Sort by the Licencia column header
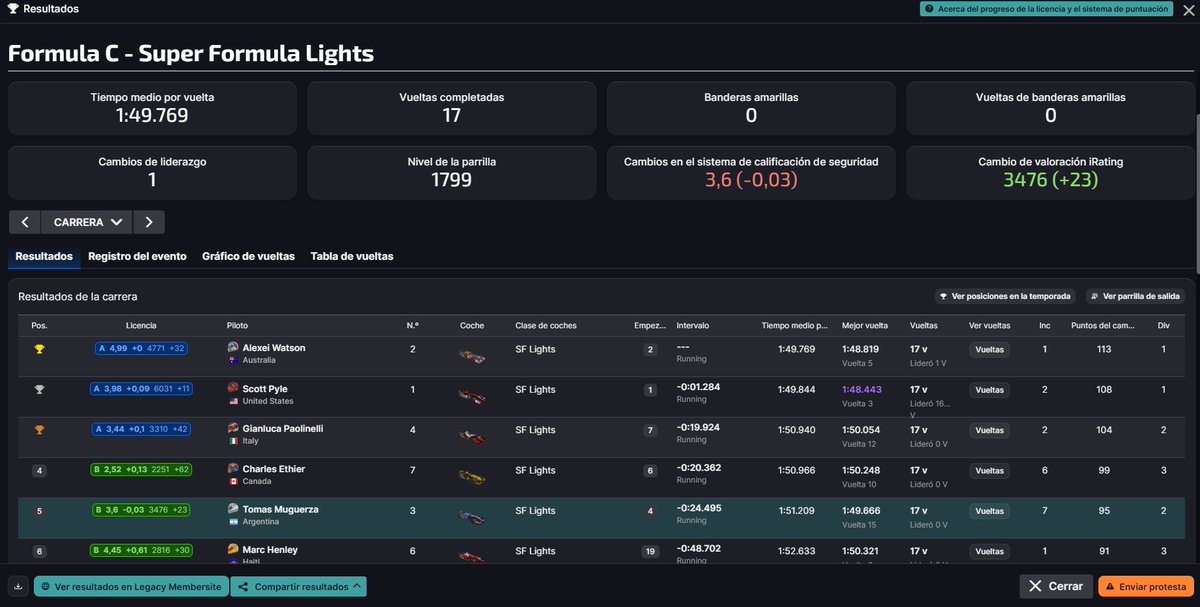The width and height of the screenshot is (1200, 607). pyautogui.click(x=141, y=325)
